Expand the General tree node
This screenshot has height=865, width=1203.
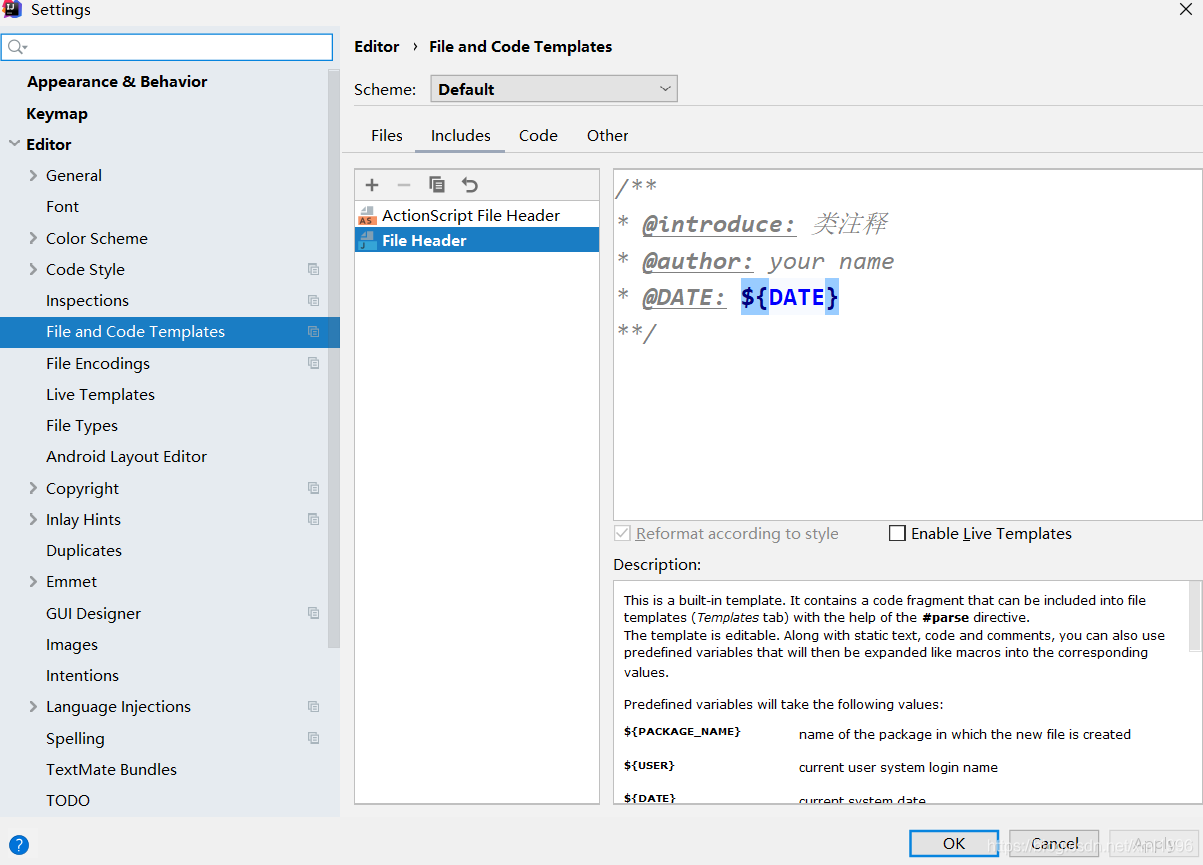(x=33, y=175)
